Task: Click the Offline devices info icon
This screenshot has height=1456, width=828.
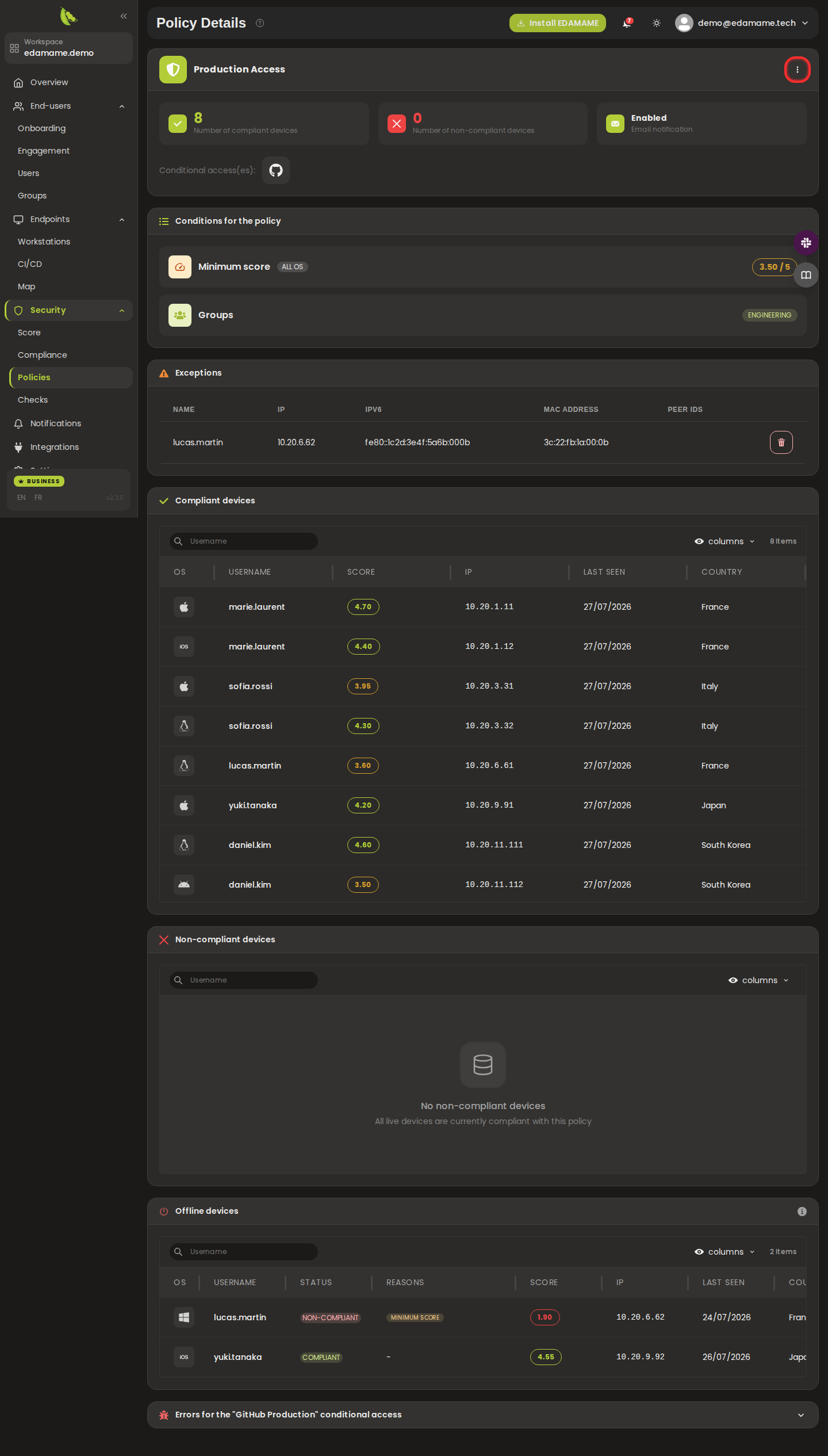Action: pos(802,1212)
